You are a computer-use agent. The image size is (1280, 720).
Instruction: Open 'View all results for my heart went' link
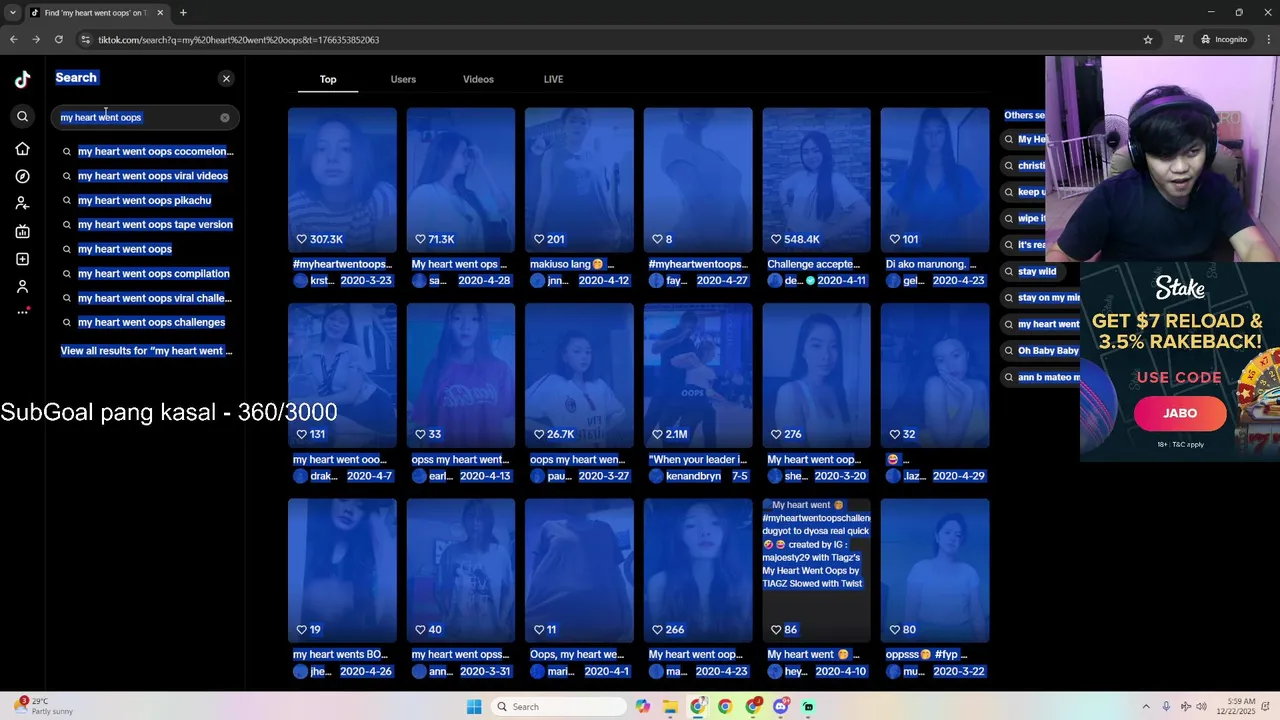(x=146, y=351)
